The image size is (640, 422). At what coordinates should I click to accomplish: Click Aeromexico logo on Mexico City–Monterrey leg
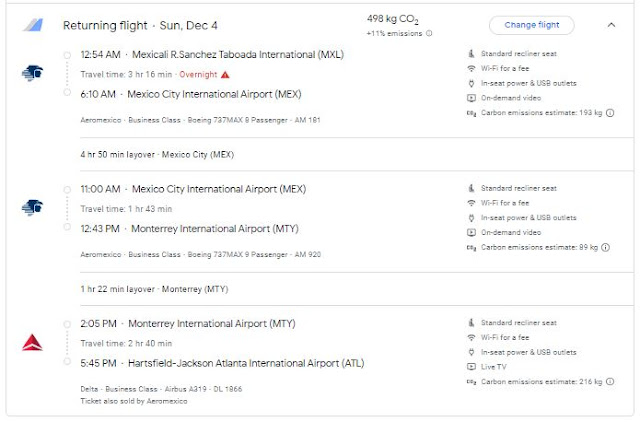click(31, 207)
